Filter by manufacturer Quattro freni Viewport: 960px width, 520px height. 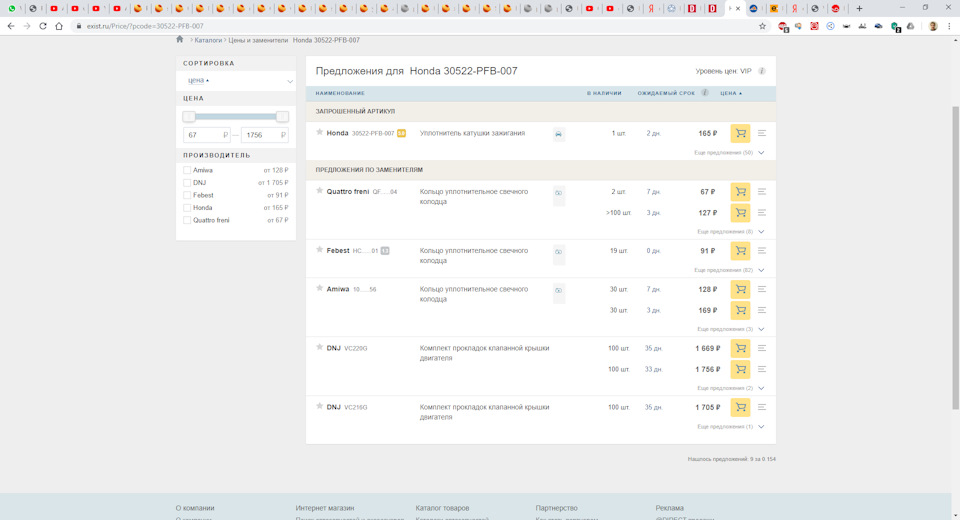(x=187, y=220)
